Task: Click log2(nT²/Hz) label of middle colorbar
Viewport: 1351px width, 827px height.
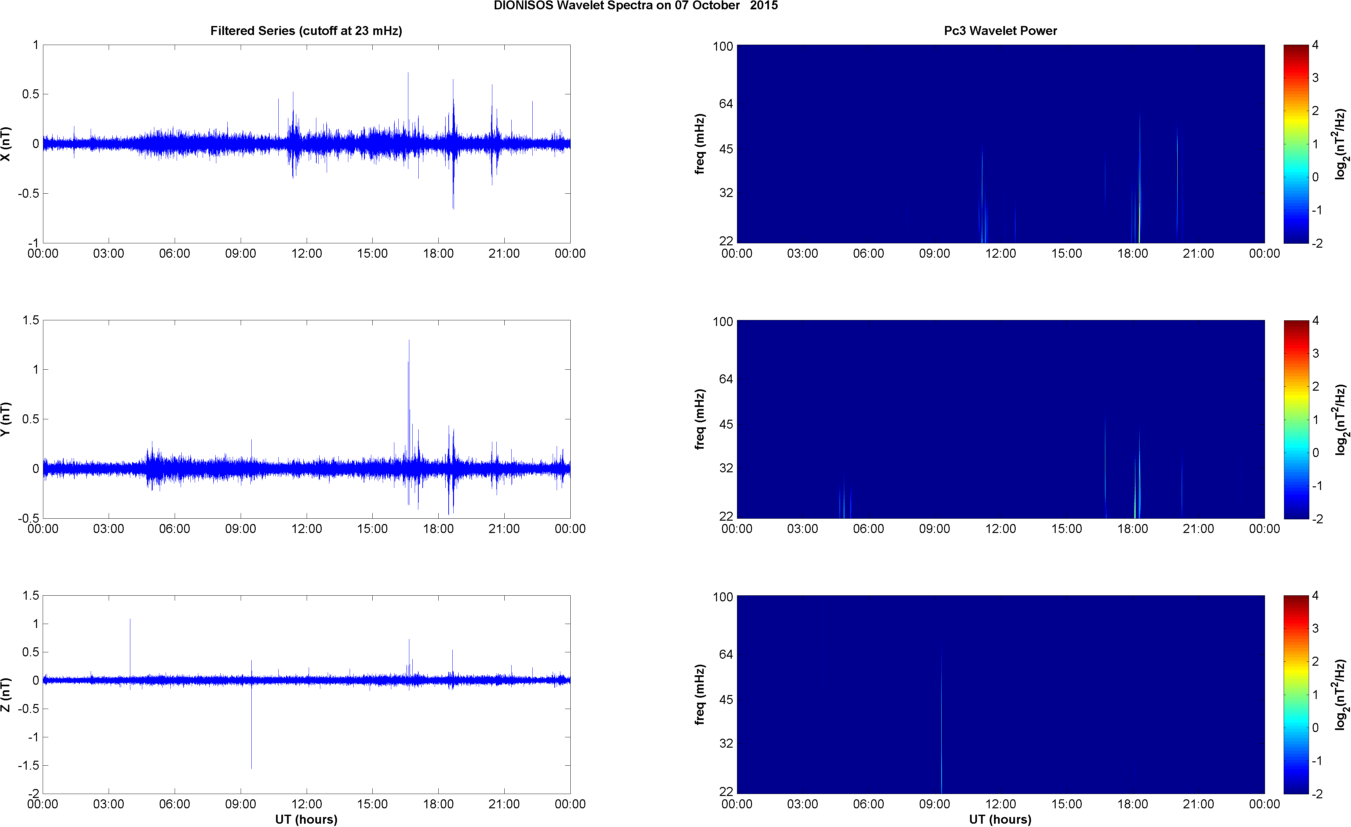Action: tap(1342, 418)
